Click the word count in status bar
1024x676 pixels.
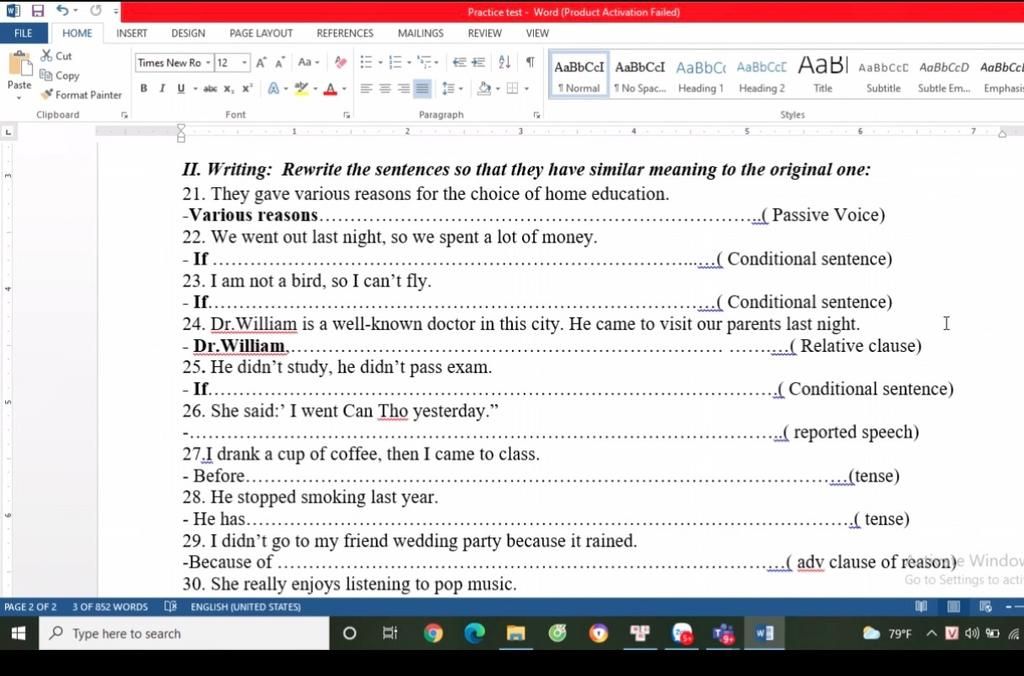(x=110, y=607)
